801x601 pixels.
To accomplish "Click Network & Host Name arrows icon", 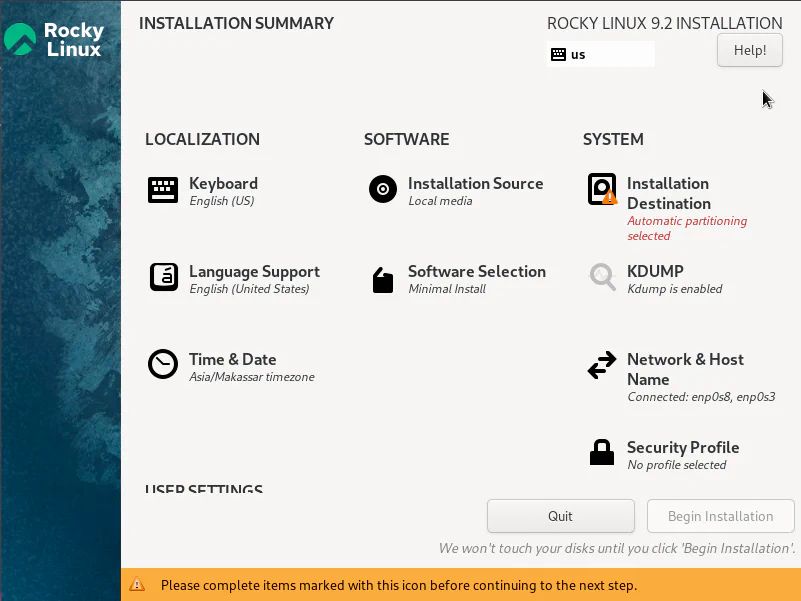I will [x=602, y=366].
